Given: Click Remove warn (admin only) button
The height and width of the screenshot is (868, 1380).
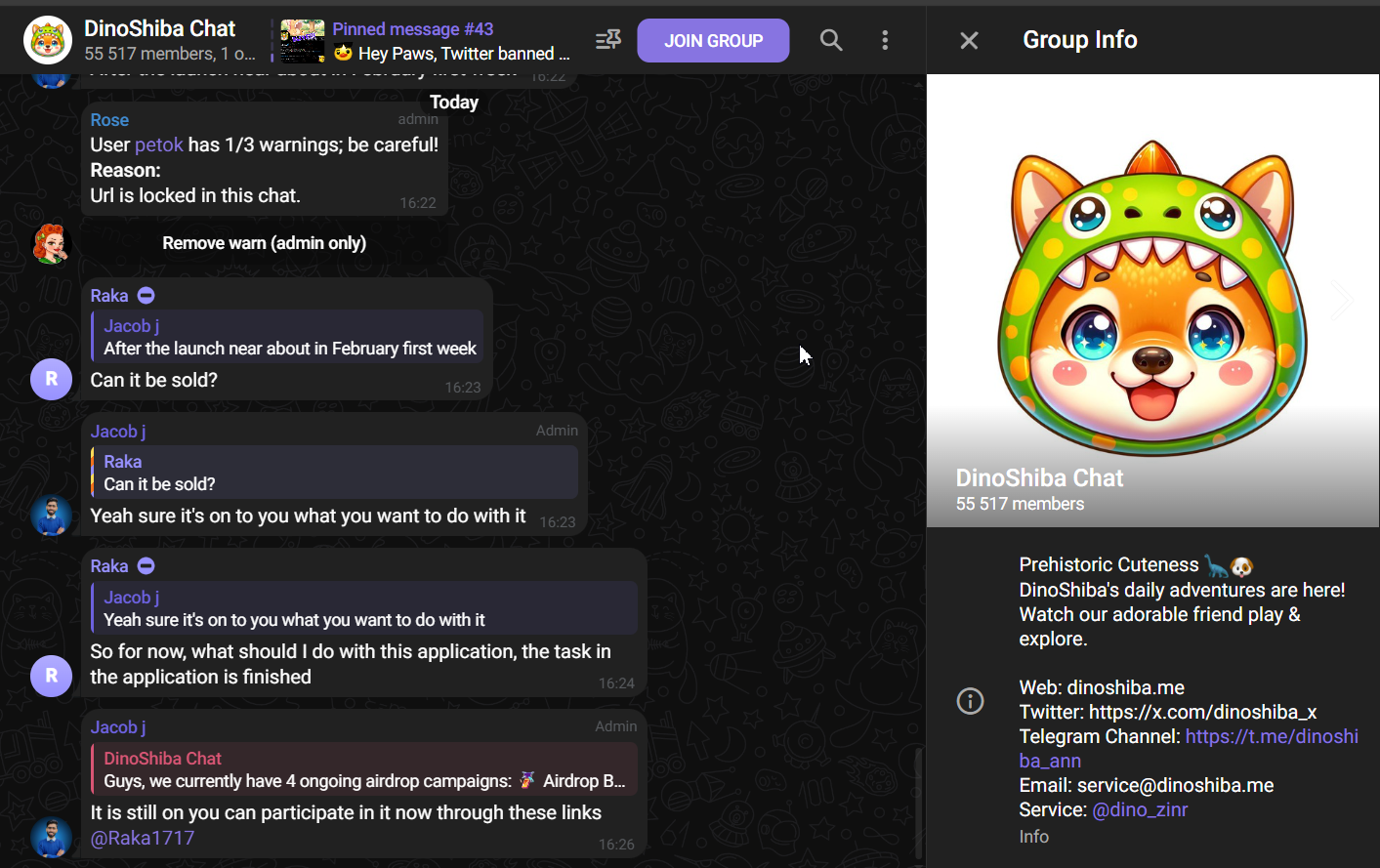Looking at the screenshot, I should [265, 243].
